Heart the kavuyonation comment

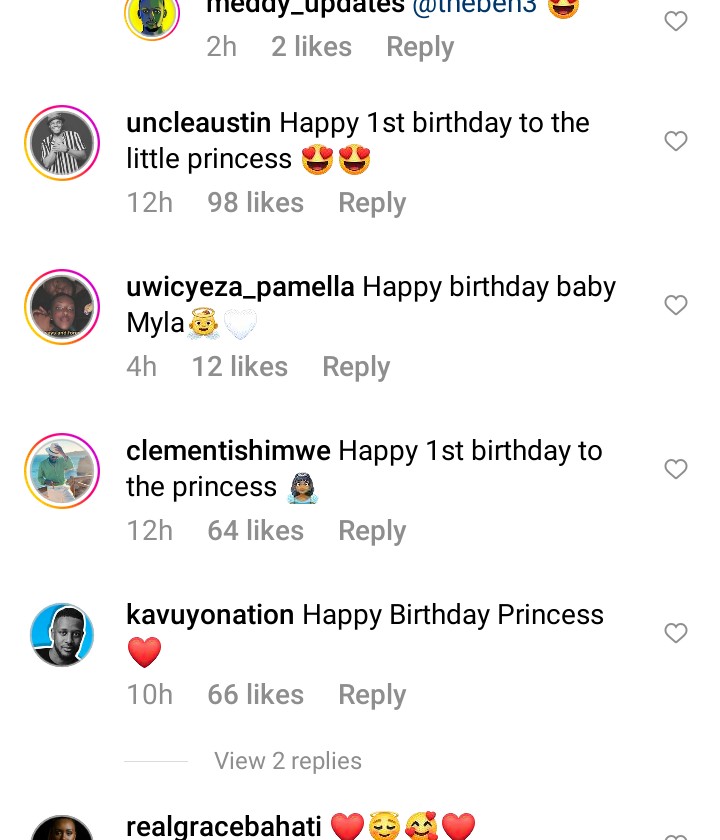tap(676, 633)
